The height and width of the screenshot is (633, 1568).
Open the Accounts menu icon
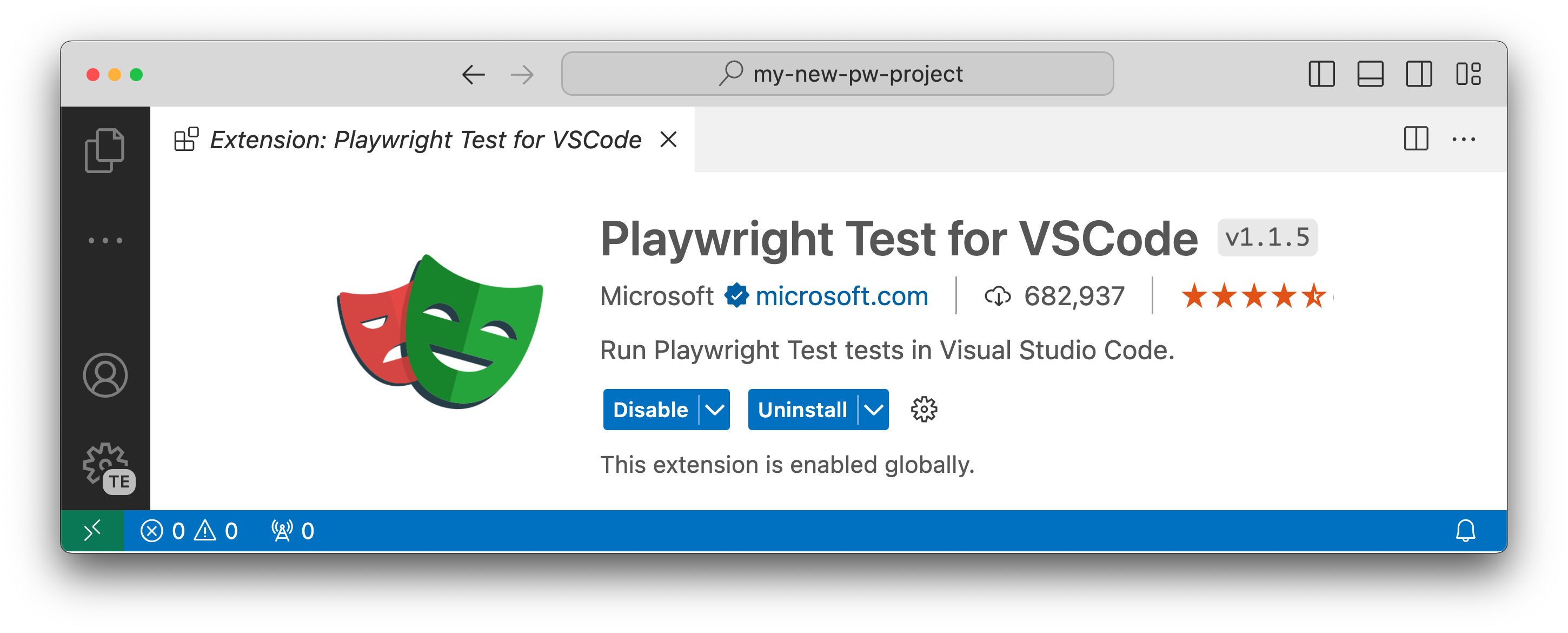tap(105, 375)
